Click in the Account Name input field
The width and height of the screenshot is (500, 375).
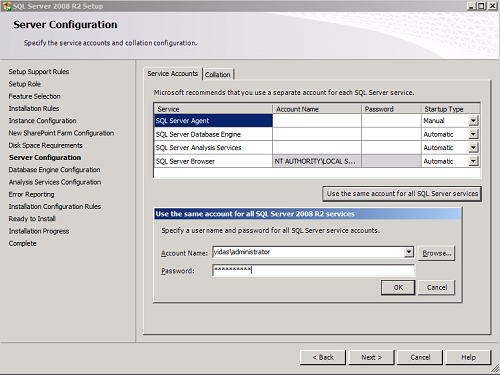click(308, 252)
